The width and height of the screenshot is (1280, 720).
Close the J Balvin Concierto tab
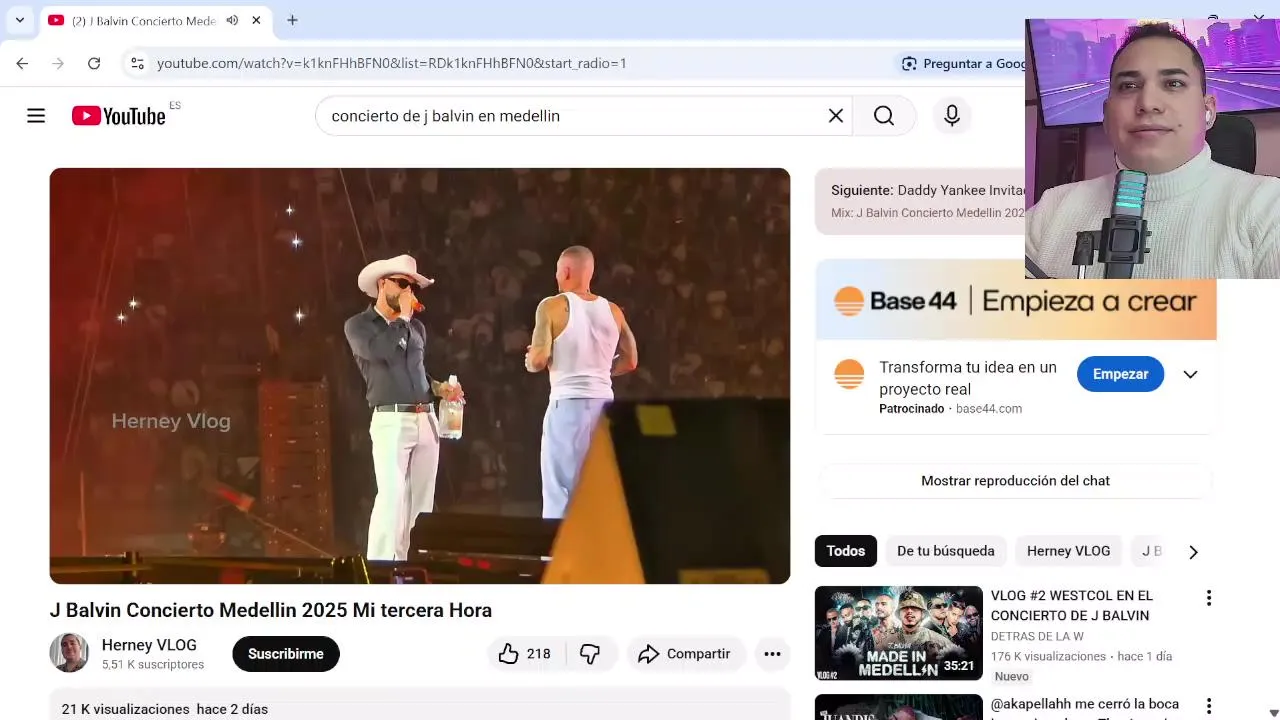point(256,20)
